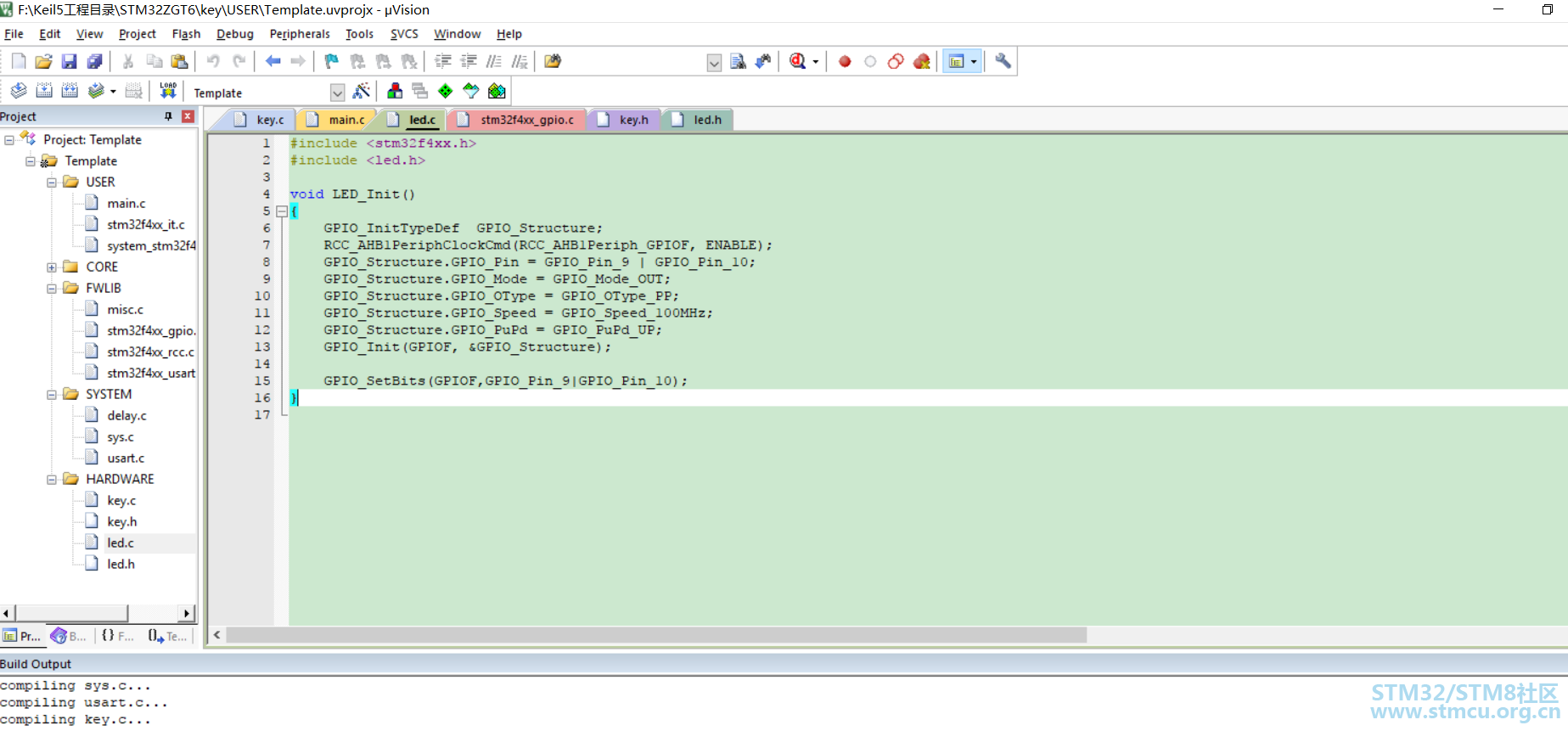Click the Open file toolbar icon
This screenshot has height=731, width=1568.
[x=44, y=61]
